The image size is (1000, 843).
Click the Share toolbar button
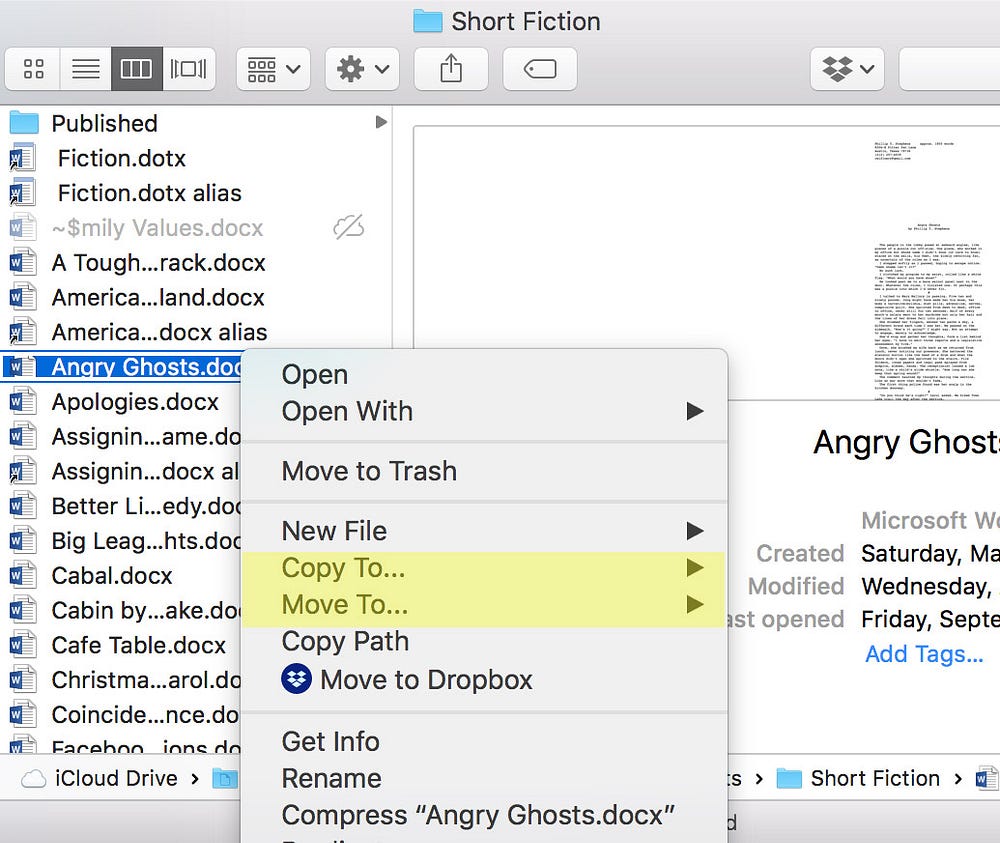point(451,68)
